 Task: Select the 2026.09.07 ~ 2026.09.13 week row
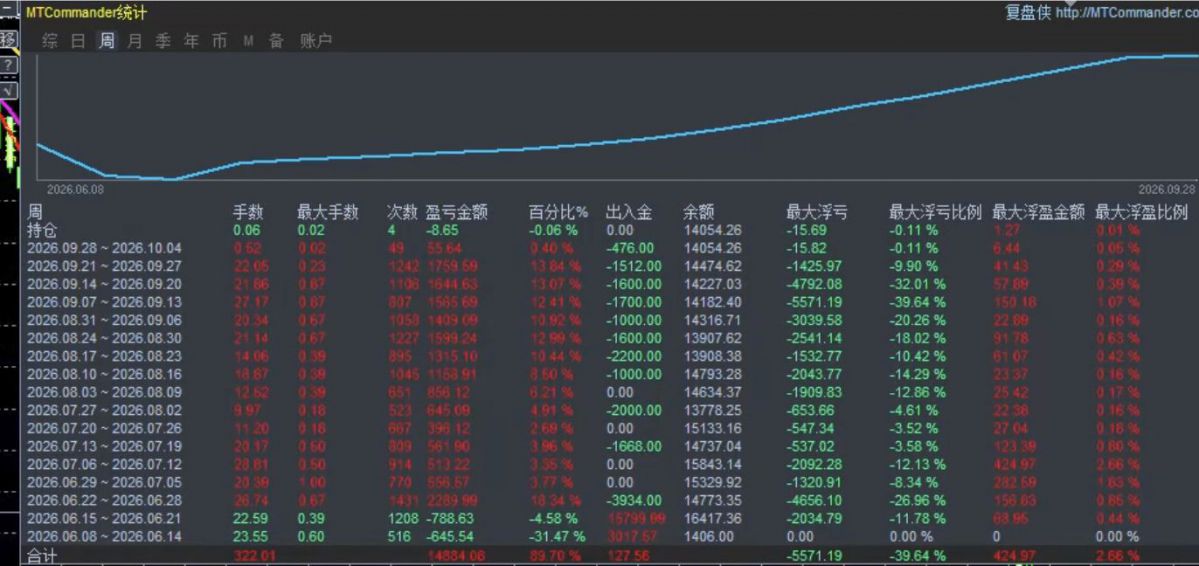click(609, 302)
